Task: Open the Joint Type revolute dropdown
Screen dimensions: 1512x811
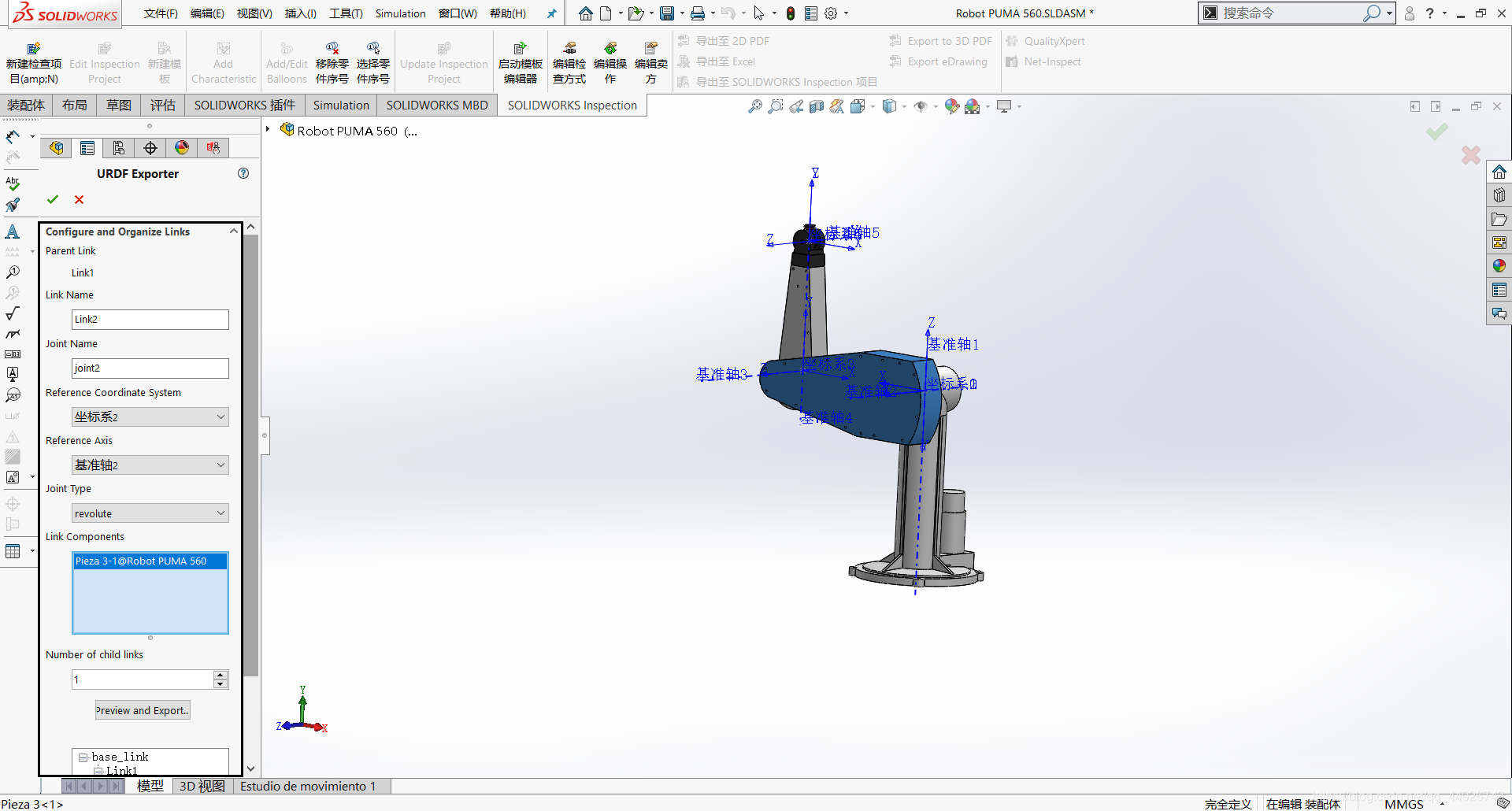Action: [x=150, y=513]
